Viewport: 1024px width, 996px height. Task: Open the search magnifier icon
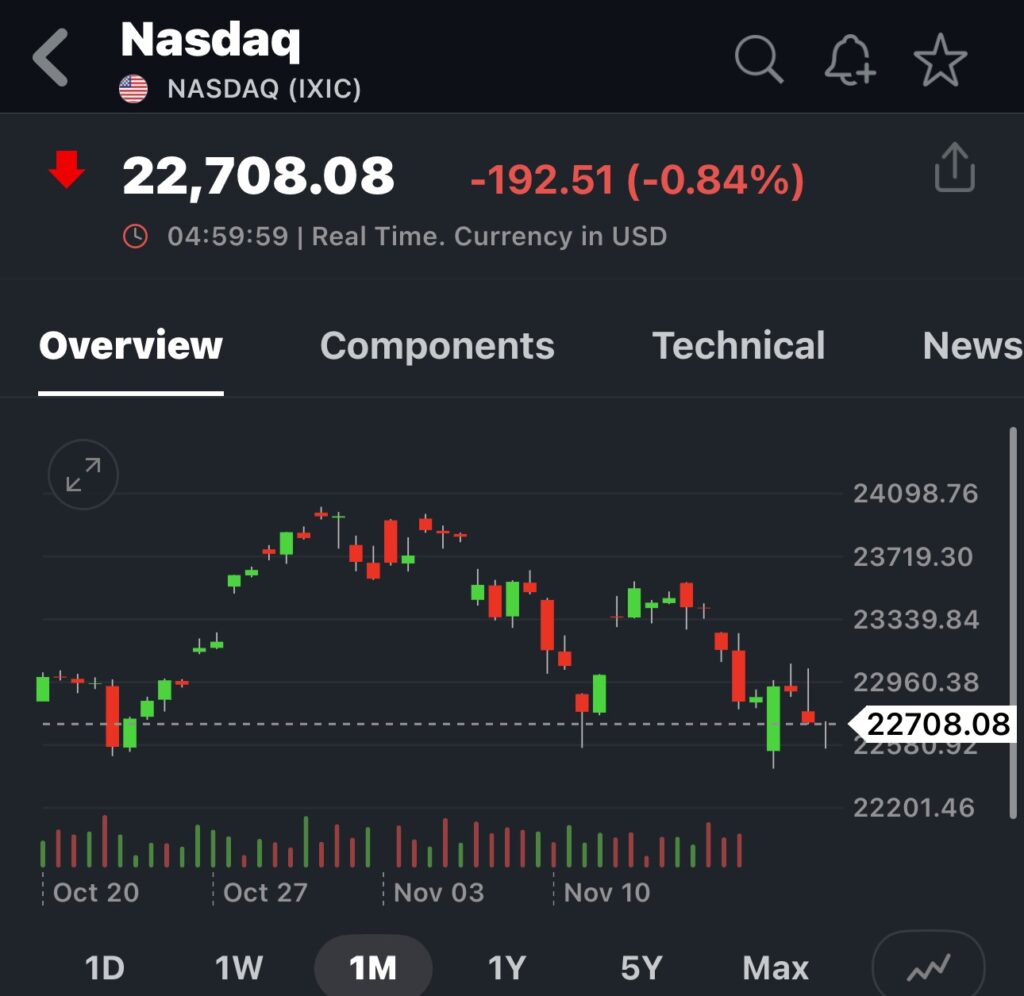(758, 59)
